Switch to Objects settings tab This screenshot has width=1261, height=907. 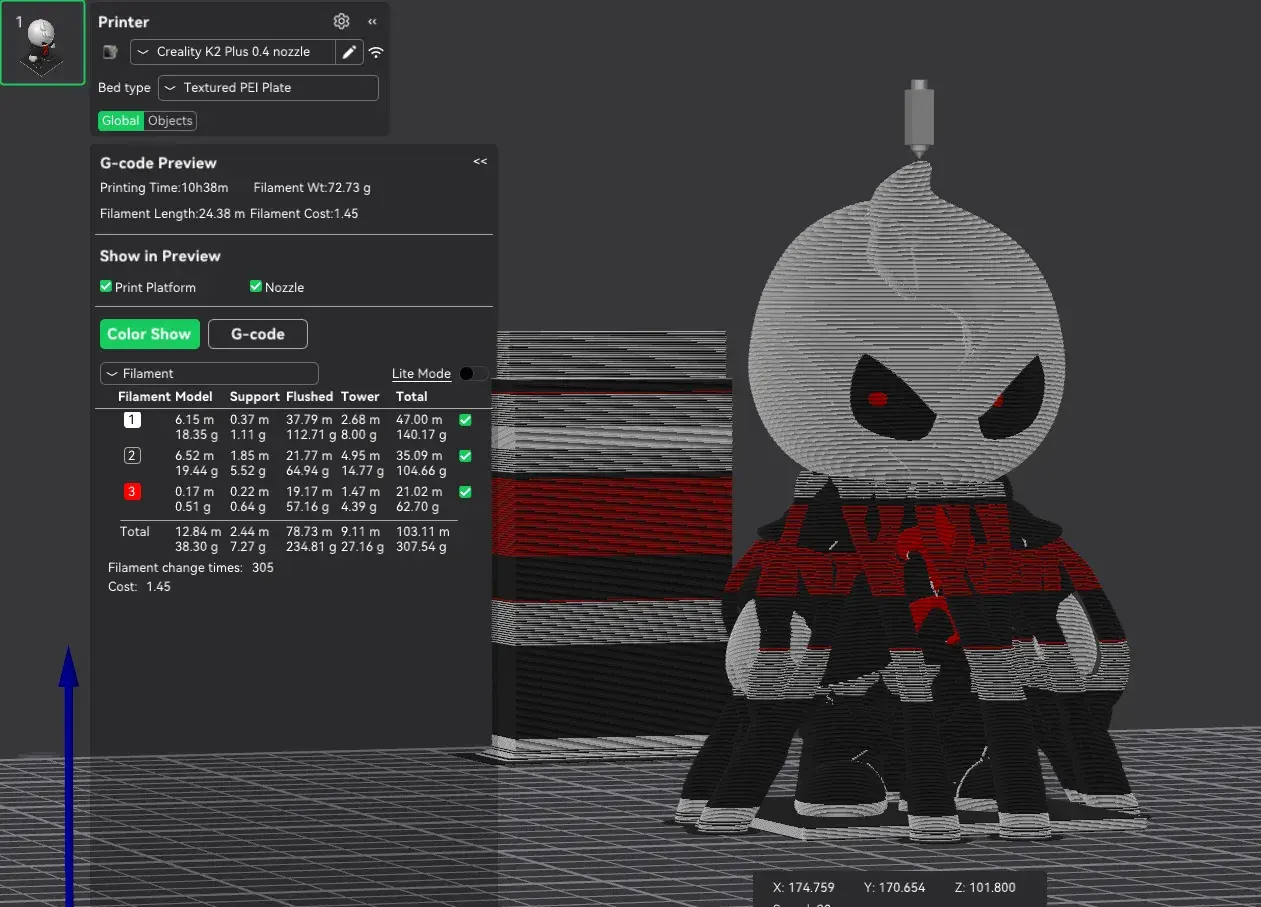point(170,120)
